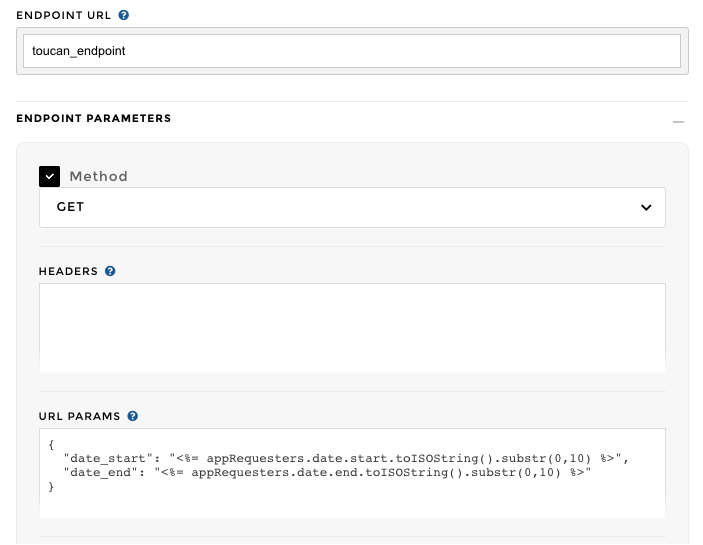This screenshot has width=703, height=545.
Task: Click the HEADERS label text
Action: 68,271
